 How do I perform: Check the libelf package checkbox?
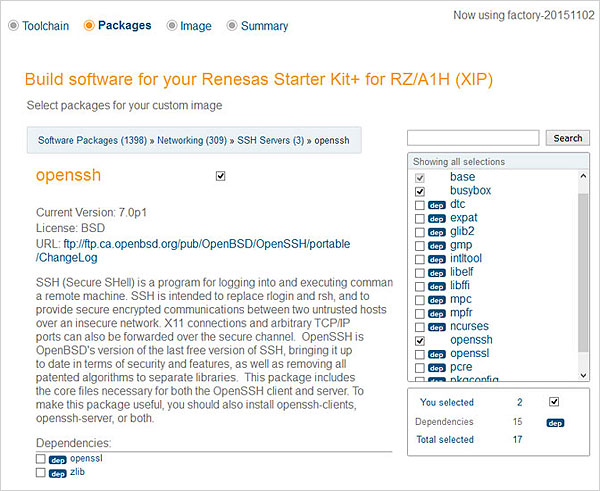point(420,273)
